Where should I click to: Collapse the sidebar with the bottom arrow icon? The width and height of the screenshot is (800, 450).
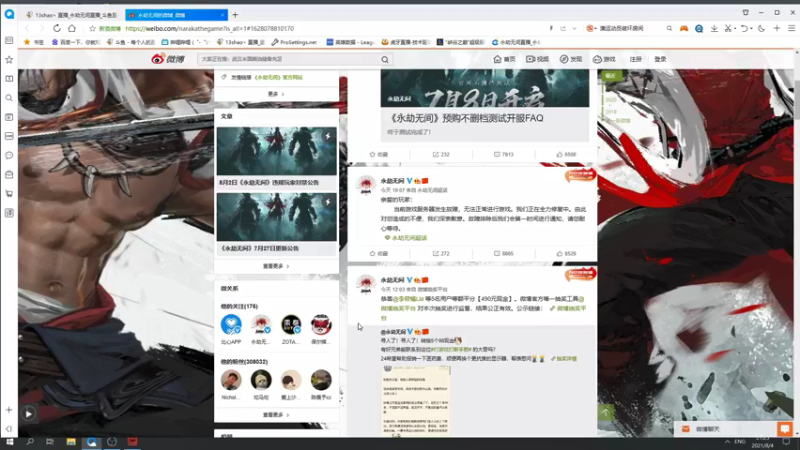pos(9,429)
